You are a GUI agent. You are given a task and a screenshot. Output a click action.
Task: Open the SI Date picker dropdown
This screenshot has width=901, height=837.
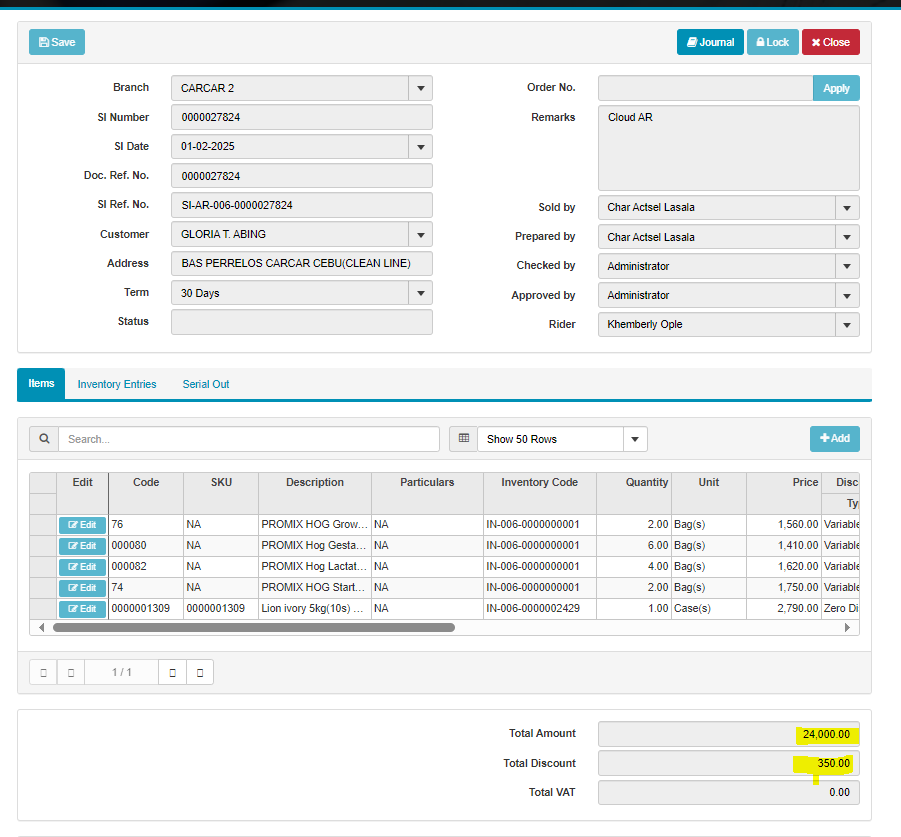point(420,147)
